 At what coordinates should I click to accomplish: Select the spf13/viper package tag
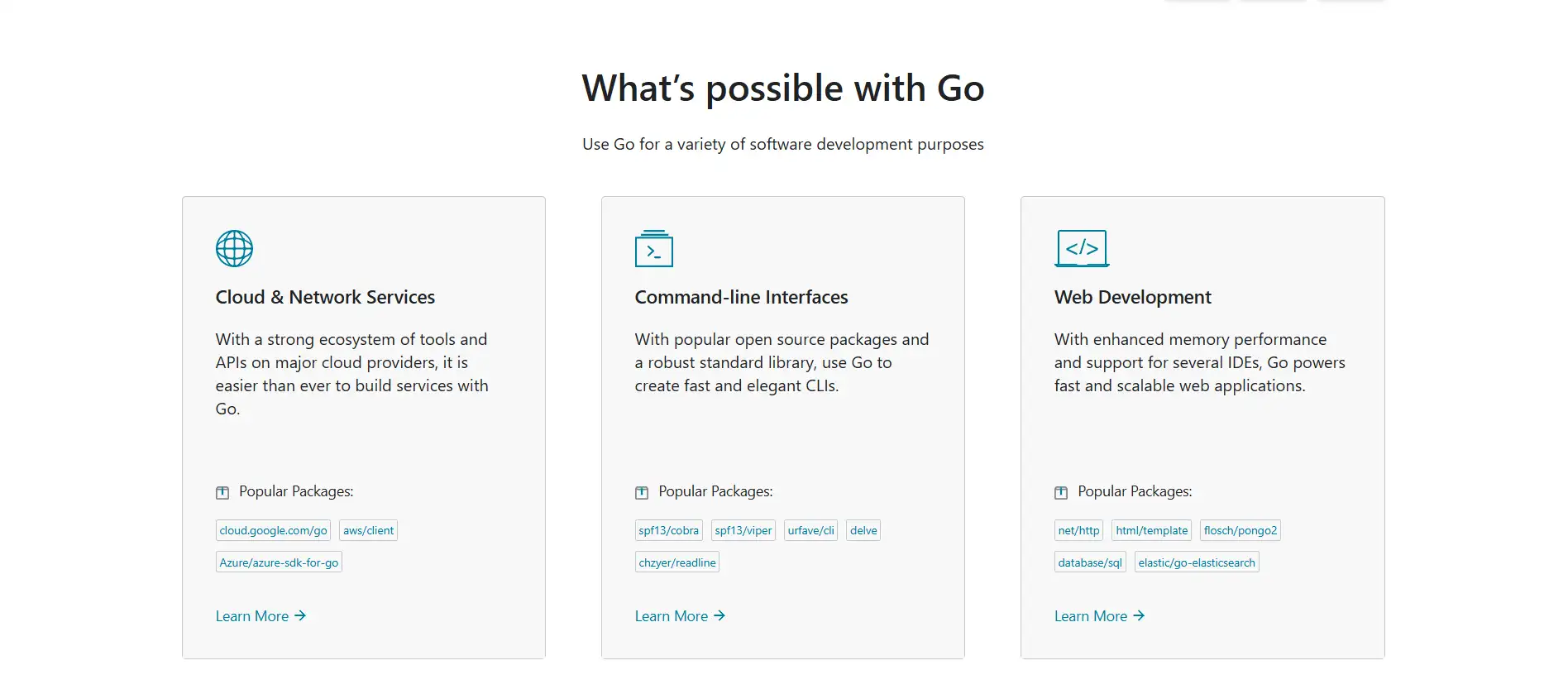pyautogui.click(x=743, y=530)
